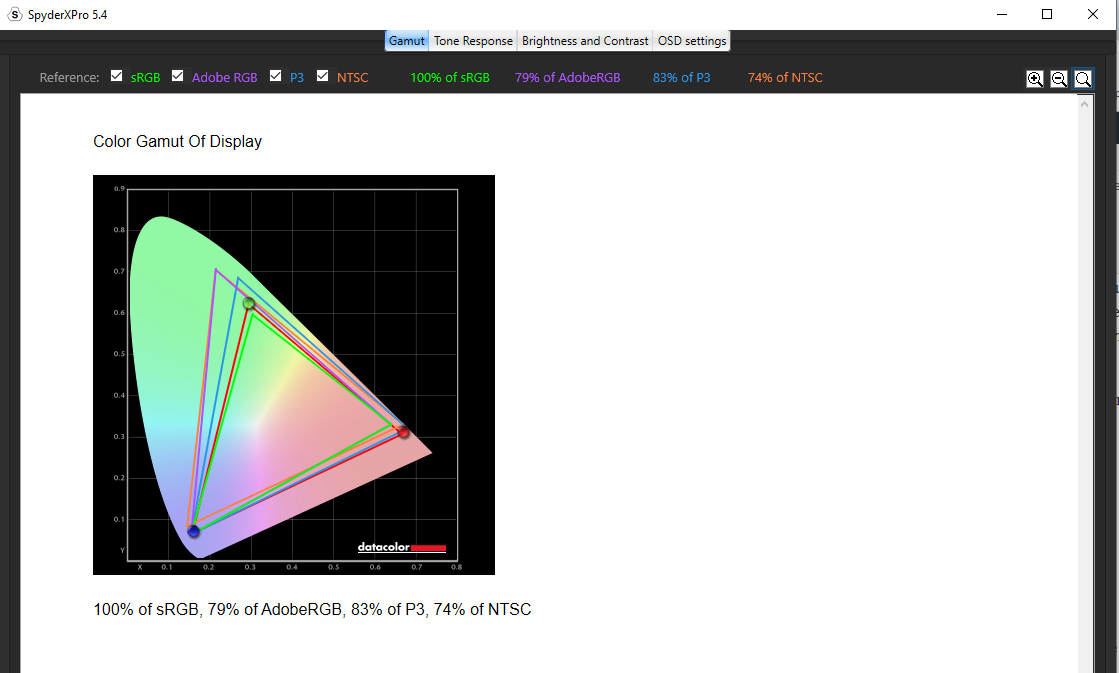
Task: Select the Gamut tab
Action: pyautogui.click(x=407, y=41)
